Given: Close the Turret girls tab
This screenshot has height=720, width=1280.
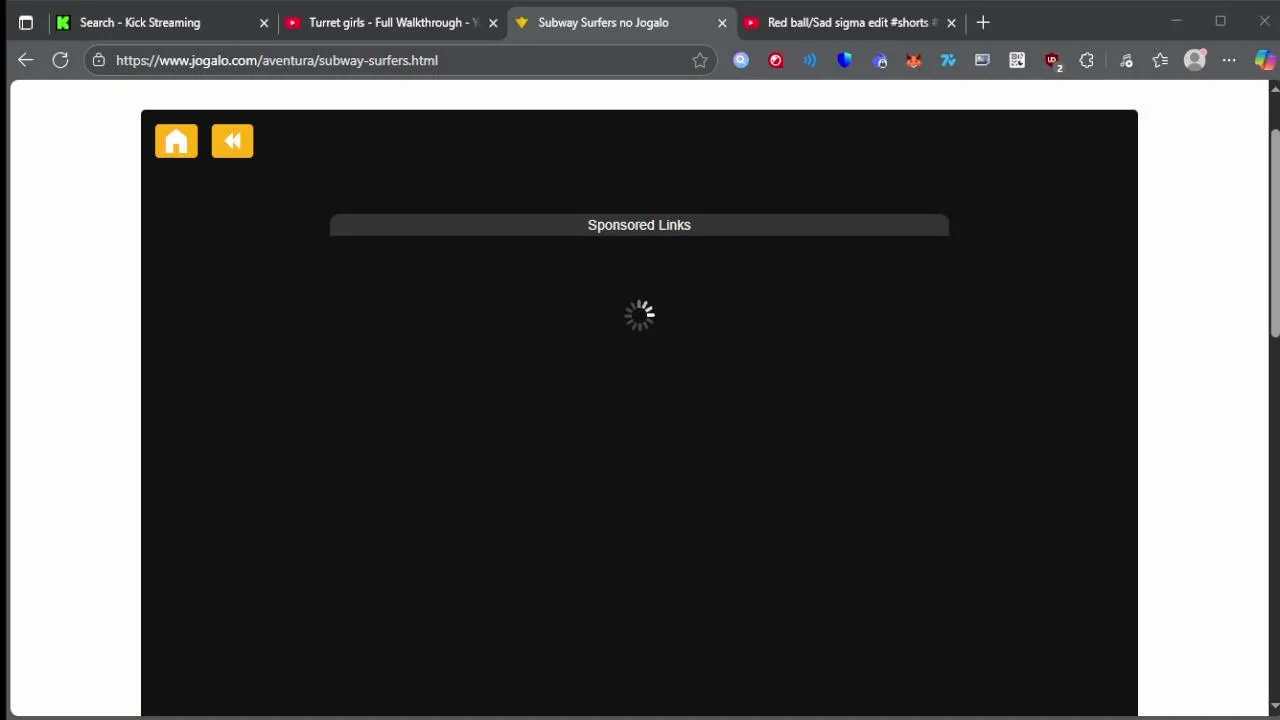Looking at the screenshot, I should point(493,22).
